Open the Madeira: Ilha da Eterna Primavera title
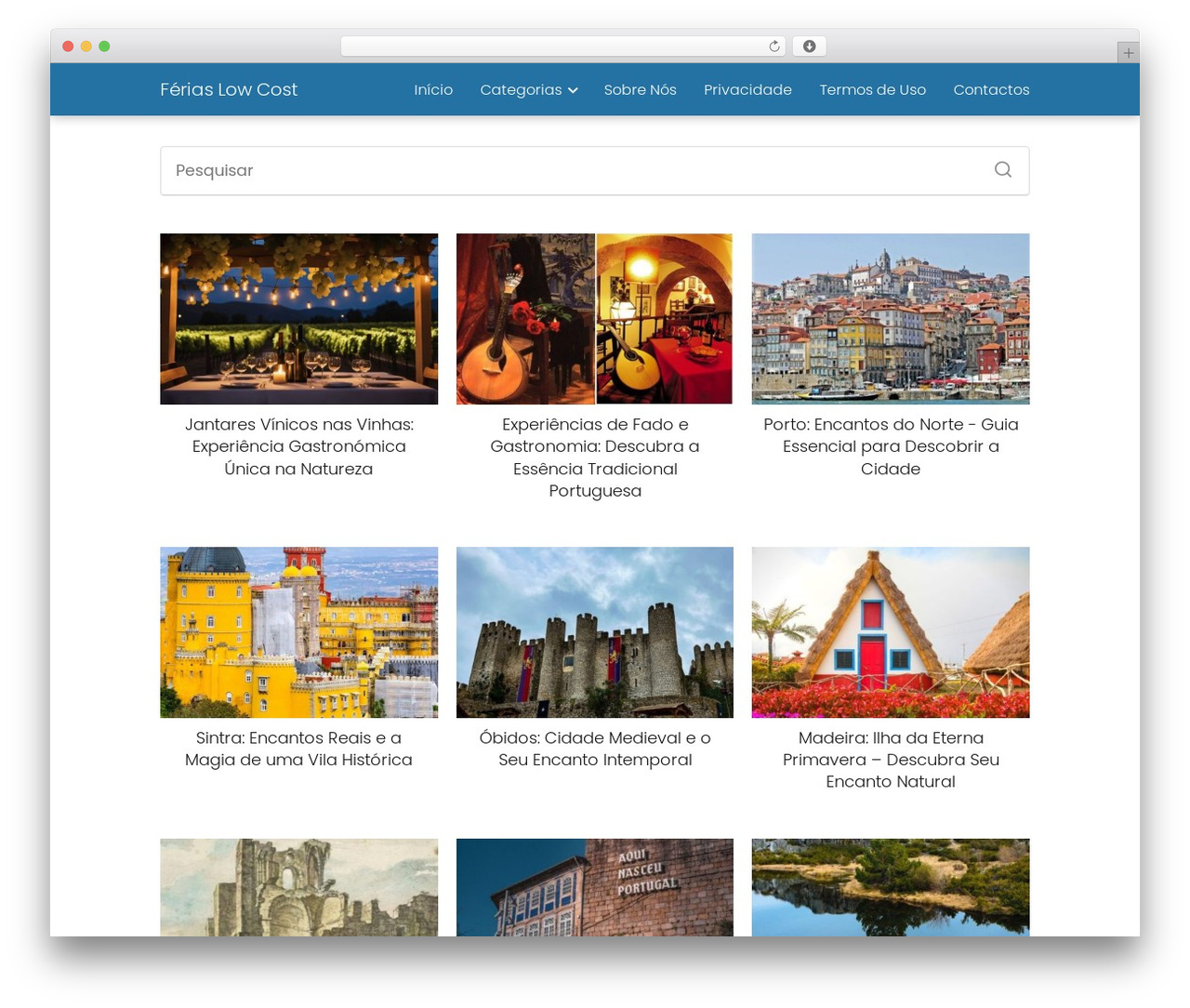This screenshot has width=1190, height=1008. (891, 760)
